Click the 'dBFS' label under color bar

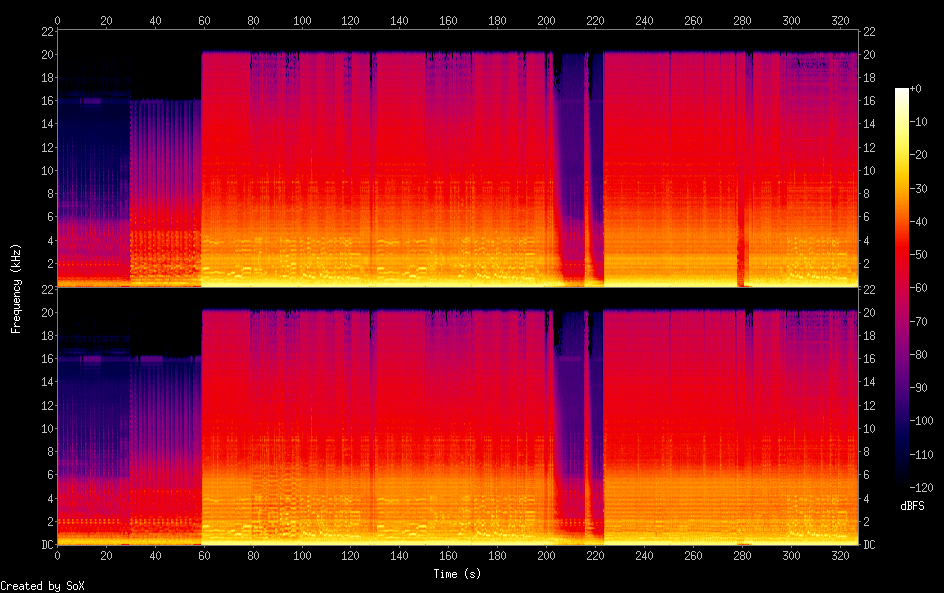pos(912,507)
